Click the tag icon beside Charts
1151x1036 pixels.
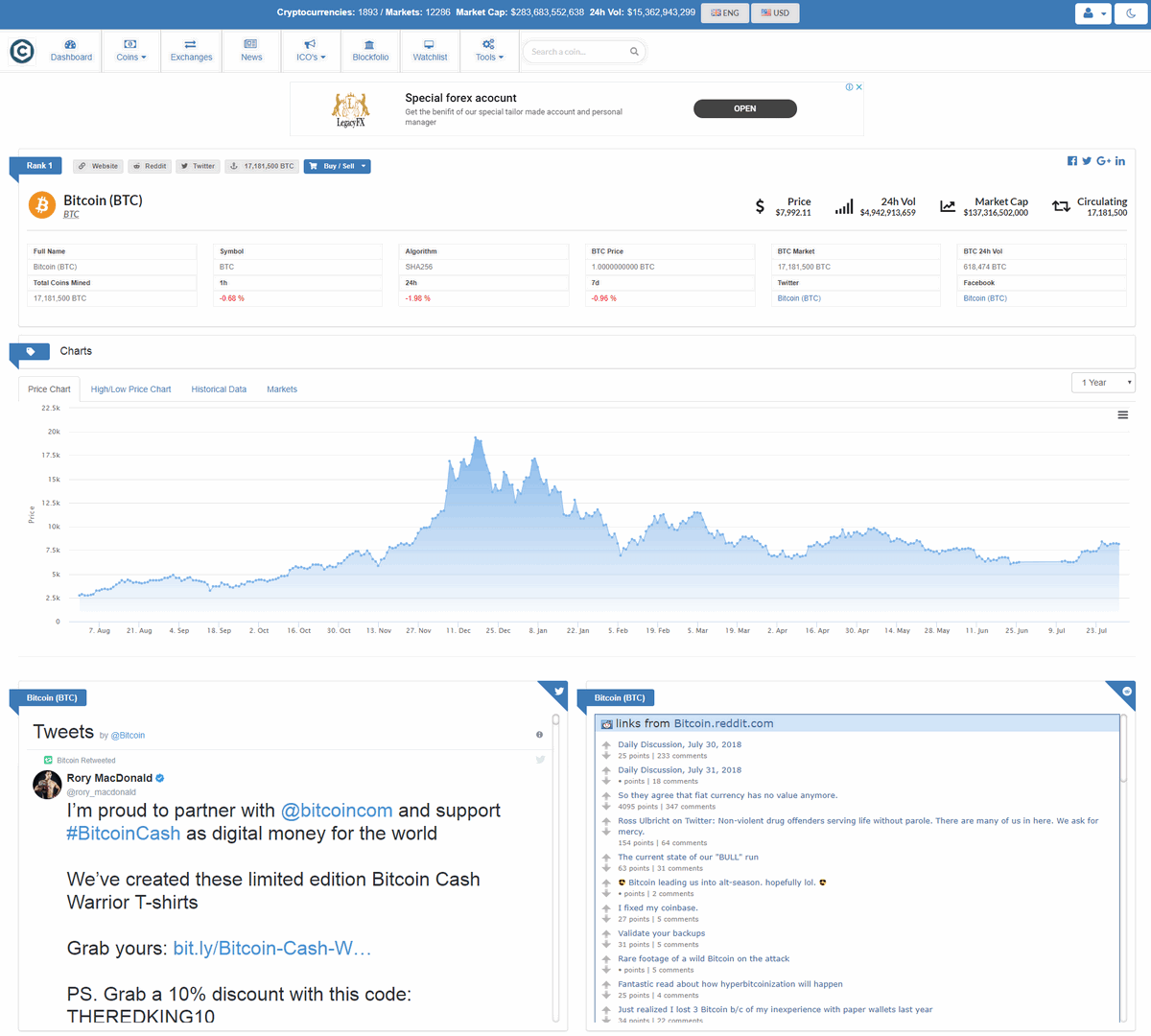coord(31,351)
